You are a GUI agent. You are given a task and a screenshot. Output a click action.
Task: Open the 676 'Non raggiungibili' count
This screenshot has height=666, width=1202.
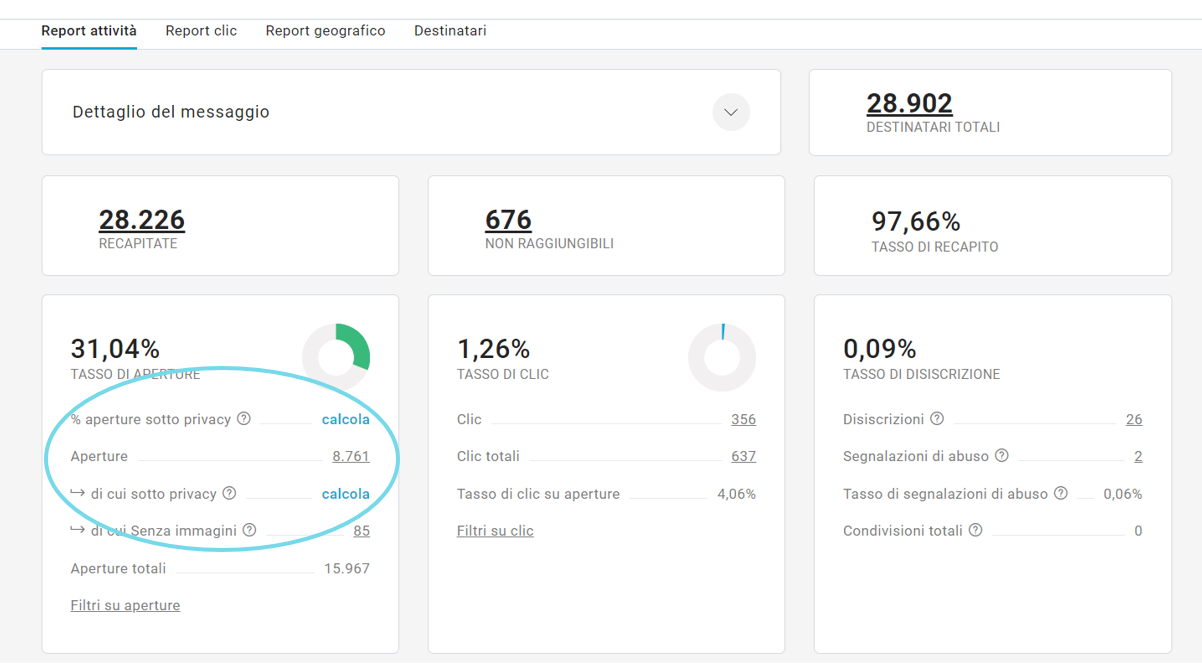pyautogui.click(x=508, y=220)
